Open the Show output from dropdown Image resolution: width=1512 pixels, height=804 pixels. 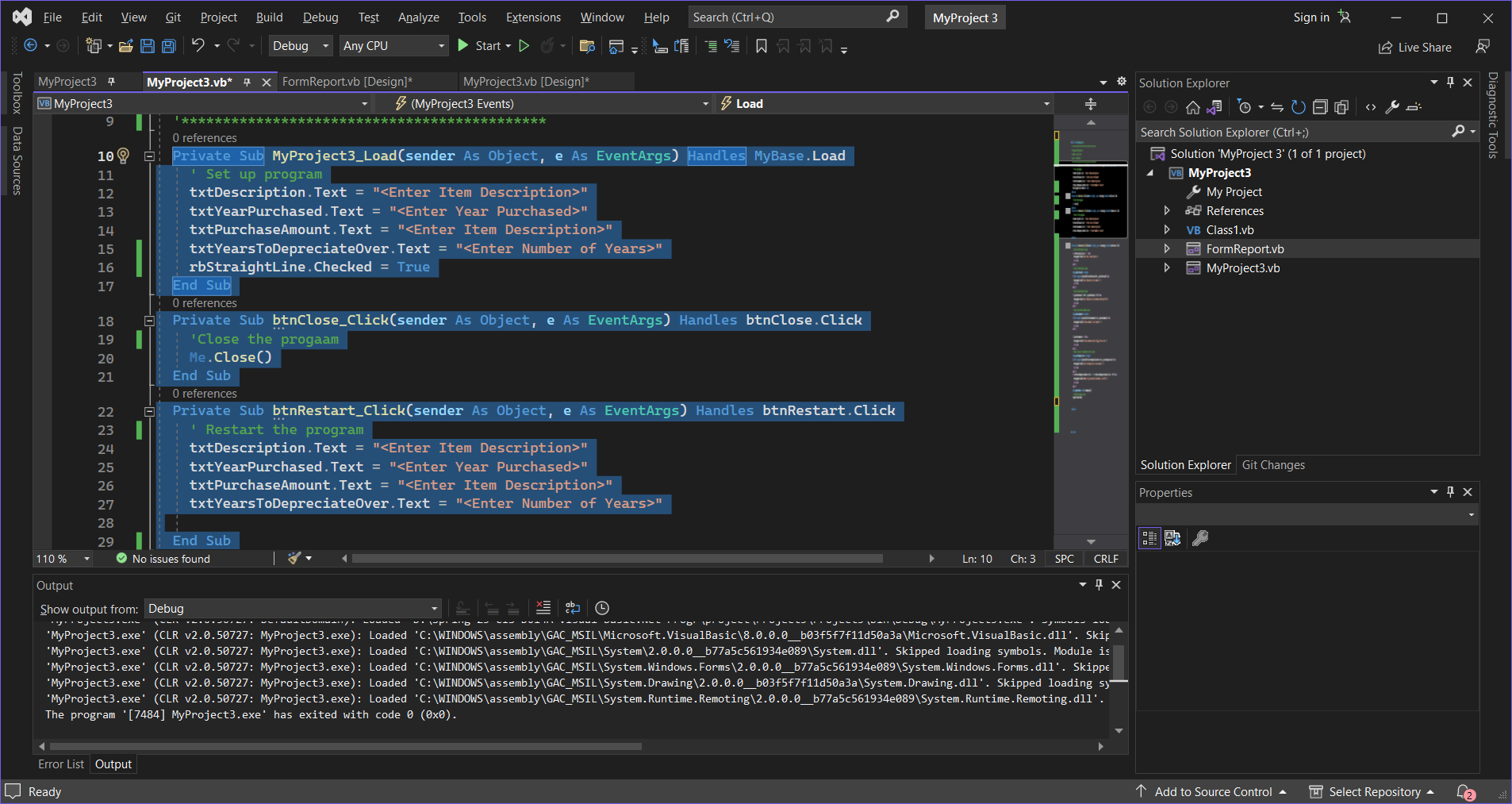click(293, 609)
